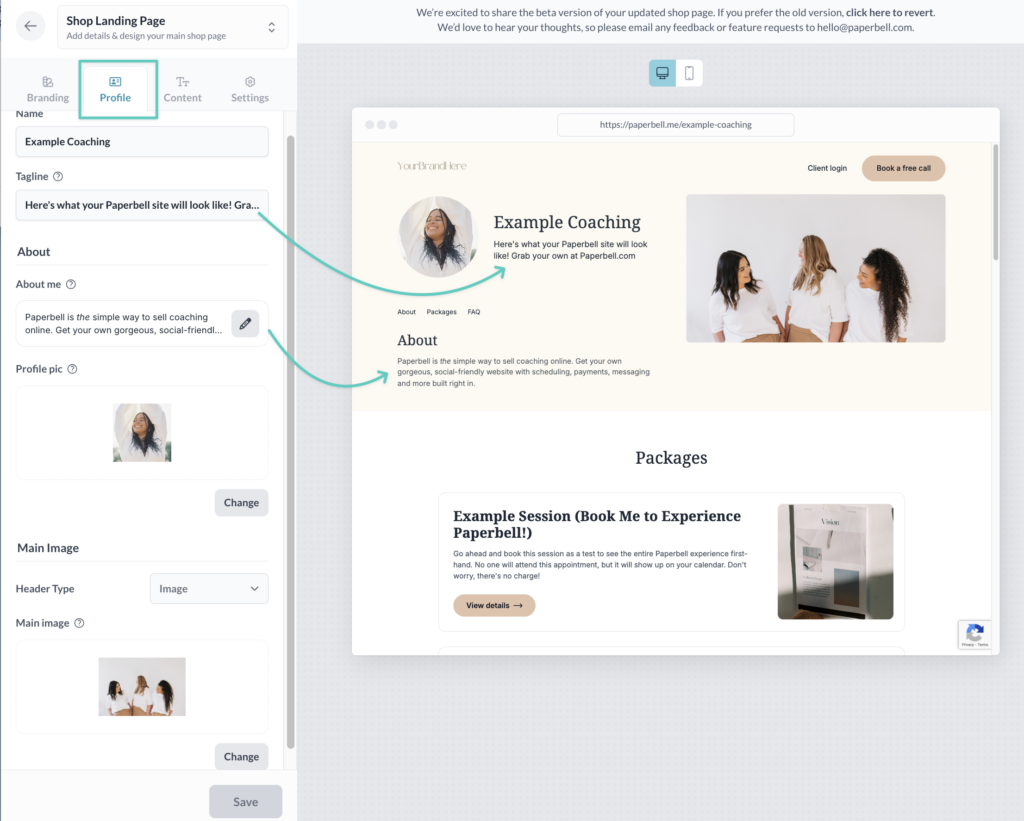Click the Profile pic help icon

73,369
